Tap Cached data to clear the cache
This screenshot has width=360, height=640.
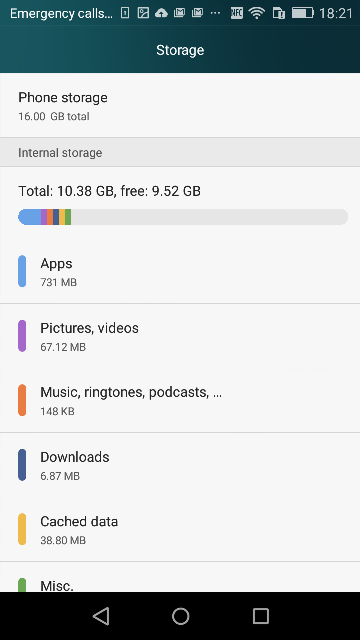(180, 529)
